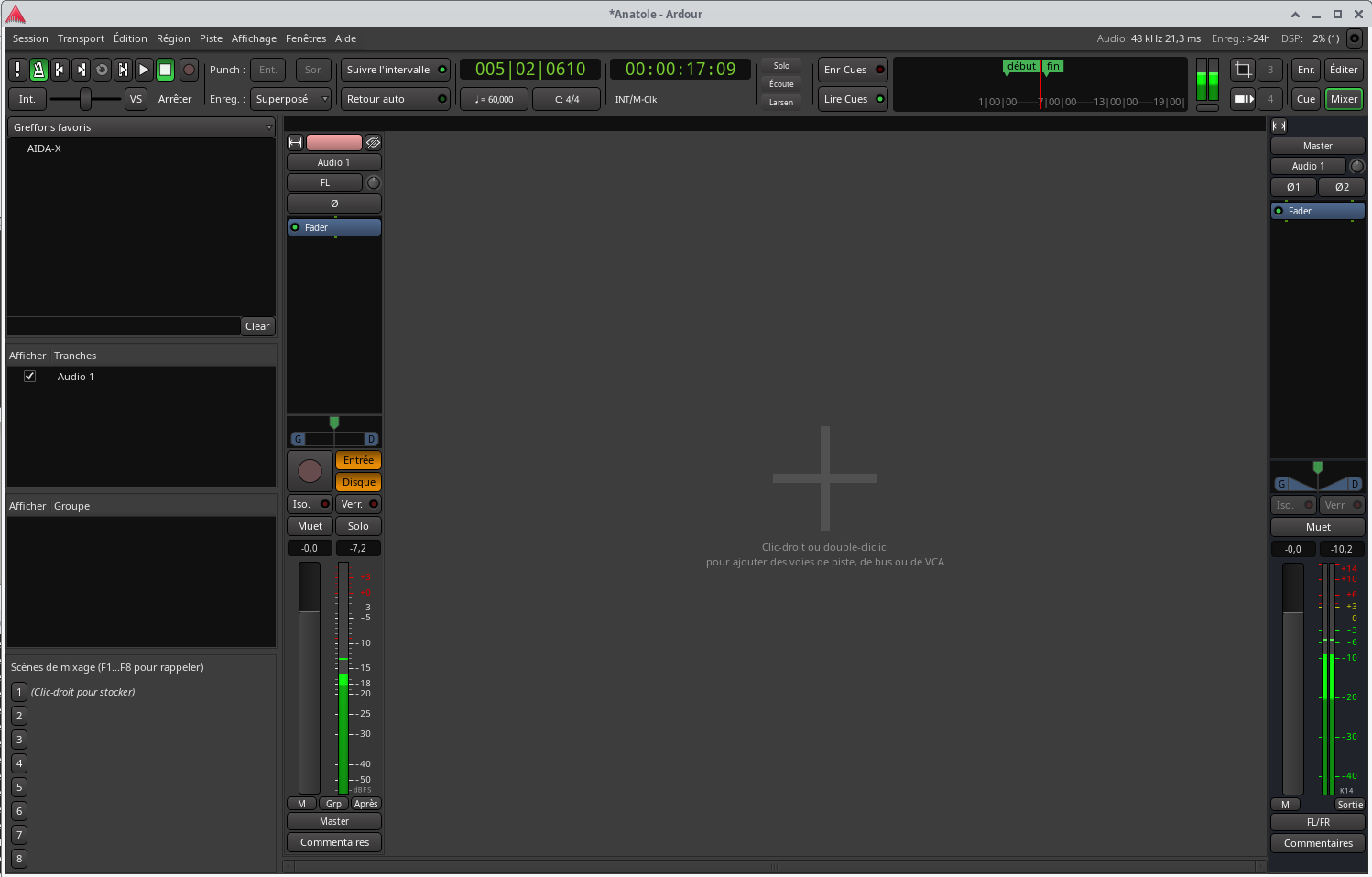1372x877 pixels.
Task: Mute the Audio 1 strip with Muet
Action: click(310, 526)
